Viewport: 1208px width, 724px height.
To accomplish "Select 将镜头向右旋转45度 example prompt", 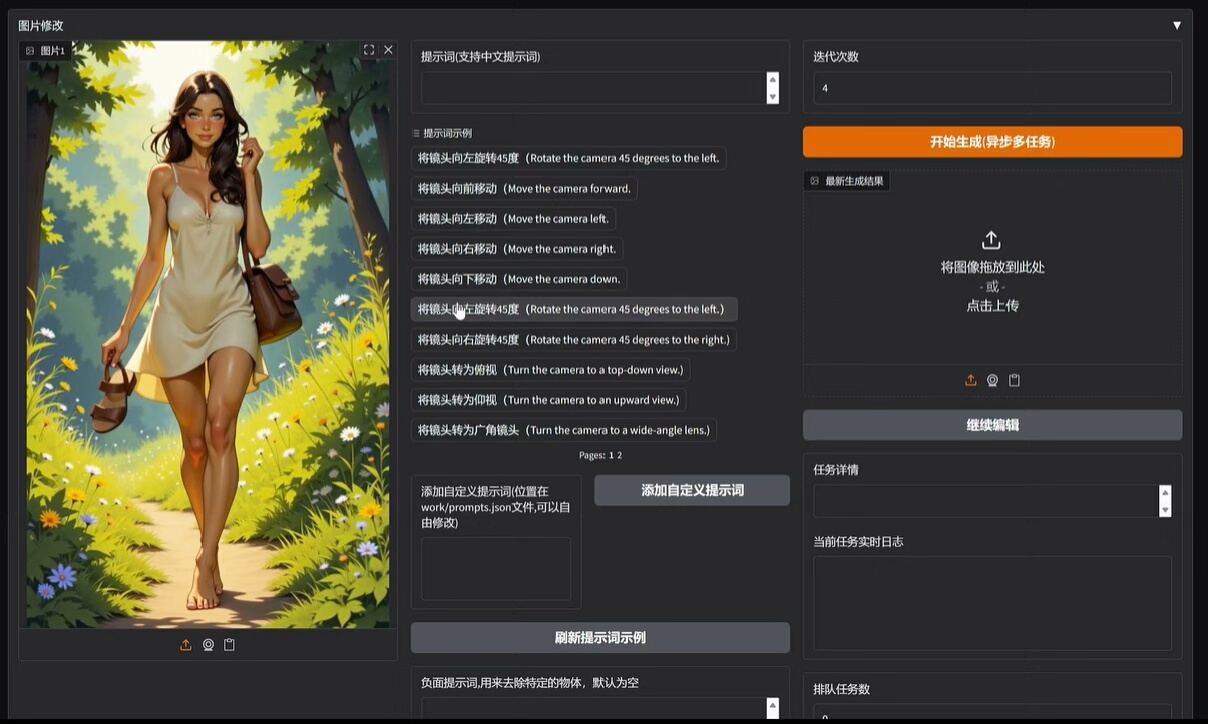I will click(574, 339).
